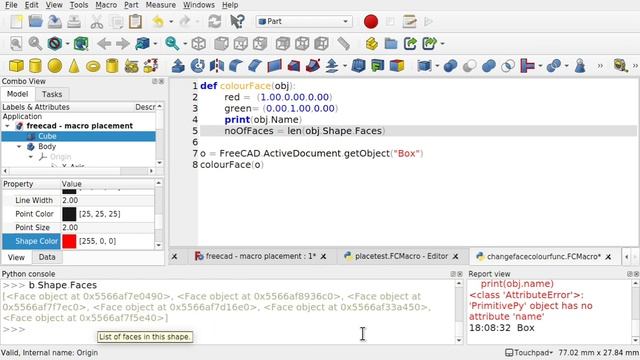Revolve a selected shape icon
The height and width of the screenshot is (360, 640).
198,66
